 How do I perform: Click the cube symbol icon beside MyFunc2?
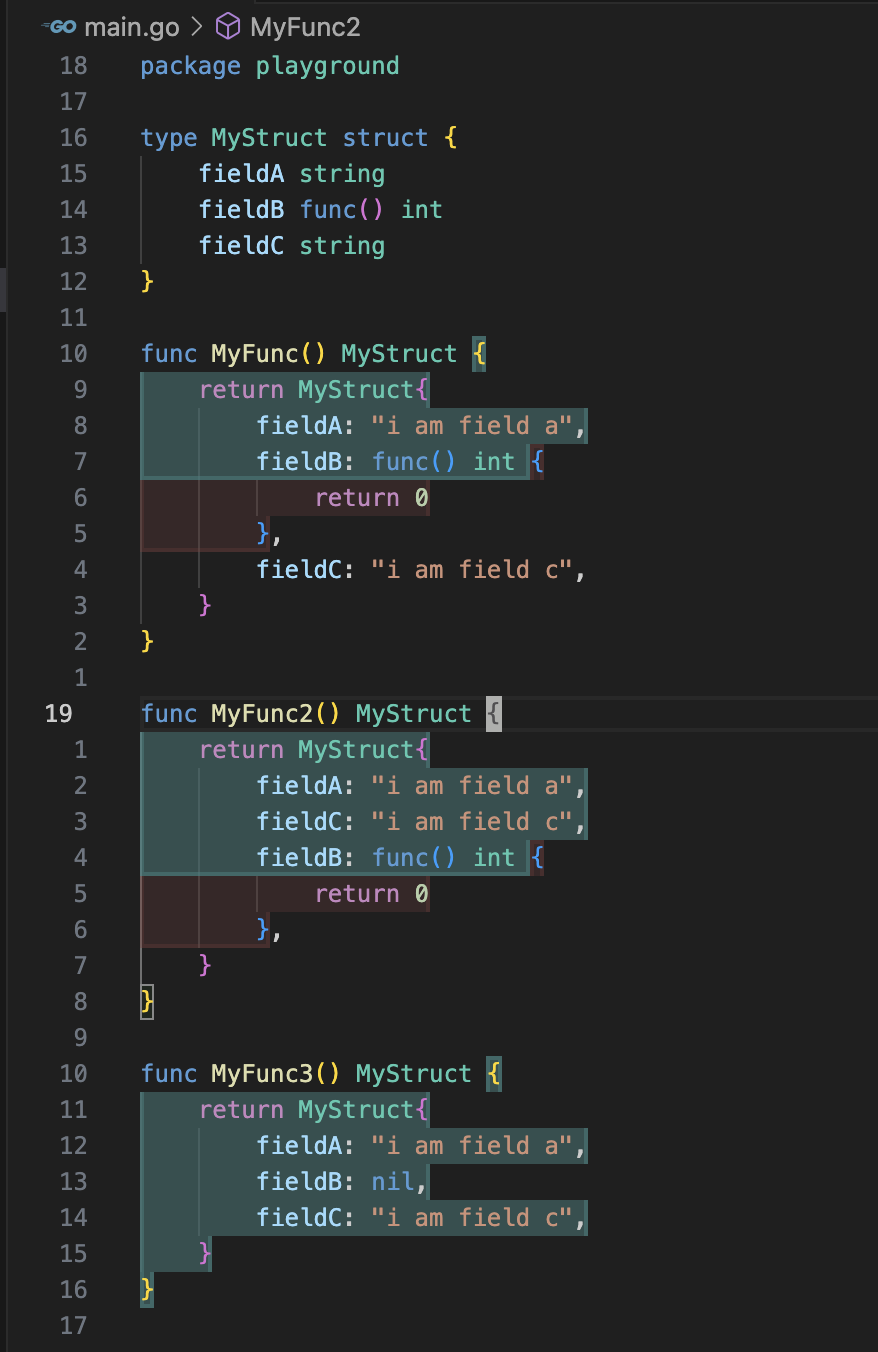point(228,27)
